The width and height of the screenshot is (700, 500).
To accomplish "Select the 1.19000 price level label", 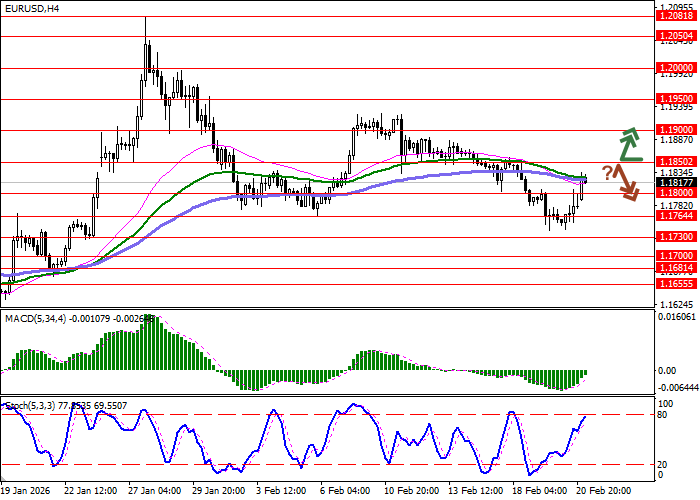I will (x=677, y=130).
